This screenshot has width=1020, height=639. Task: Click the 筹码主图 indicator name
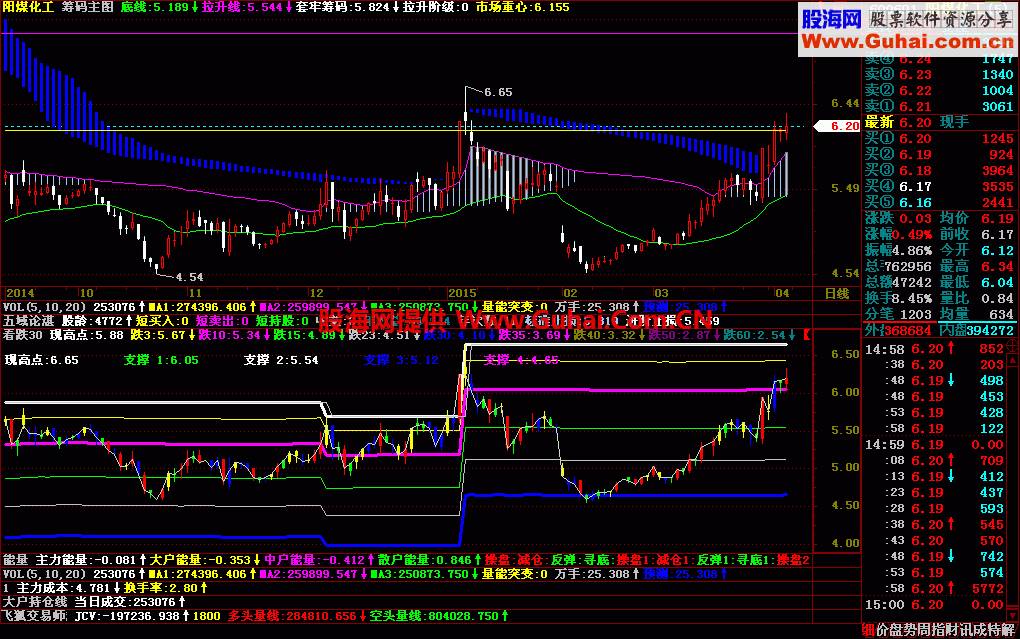click(x=88, y=7)
